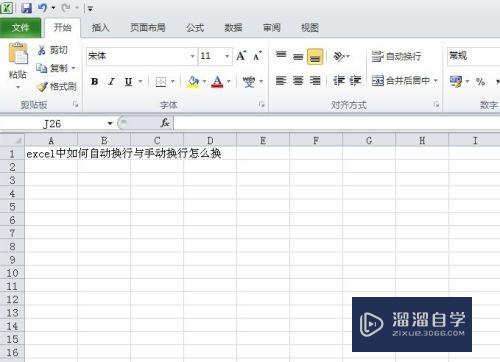Open the 常规 number format box
Image resolution: width=500 pixels, height=362 pixels.
pos(473,56)
